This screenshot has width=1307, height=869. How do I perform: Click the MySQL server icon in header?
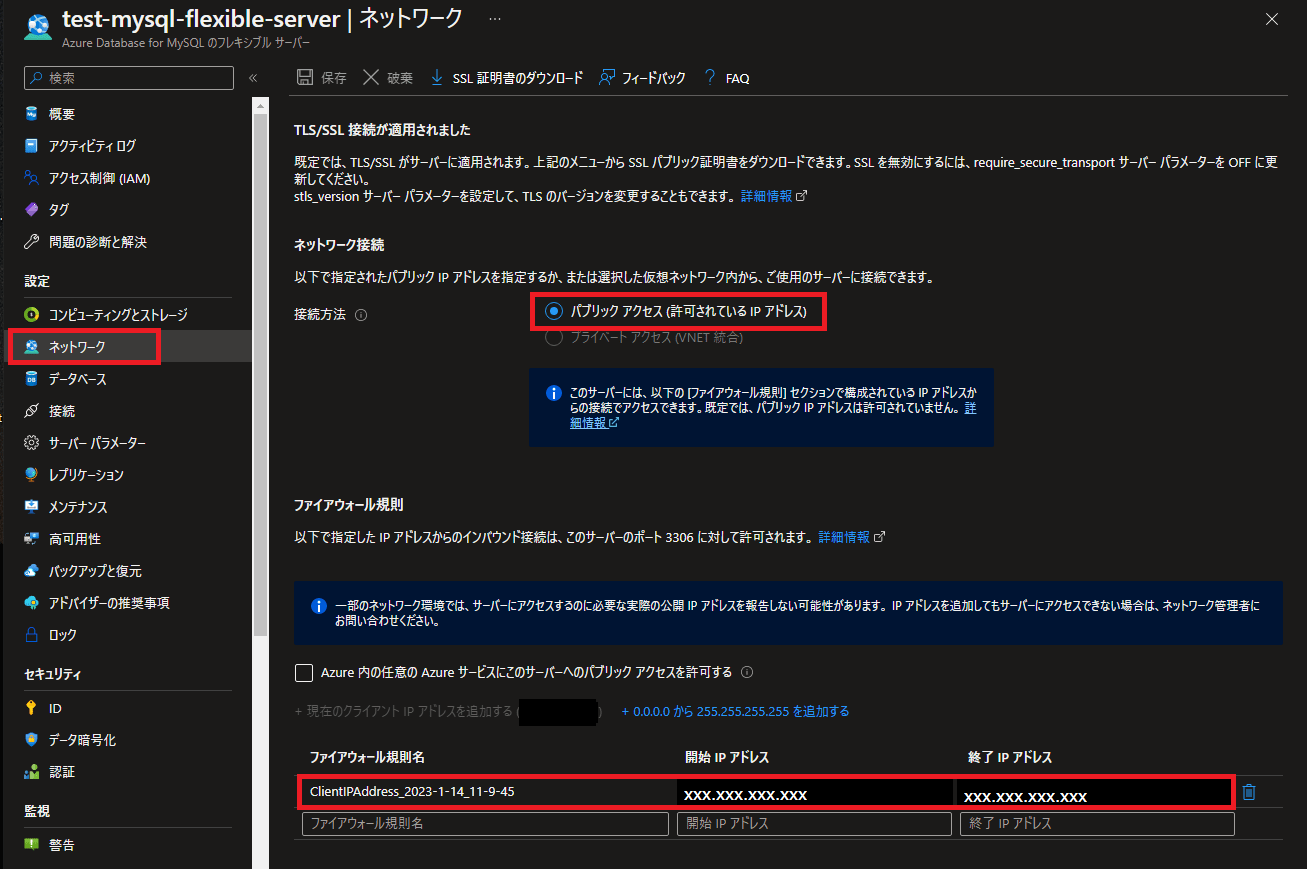(37, 26)
